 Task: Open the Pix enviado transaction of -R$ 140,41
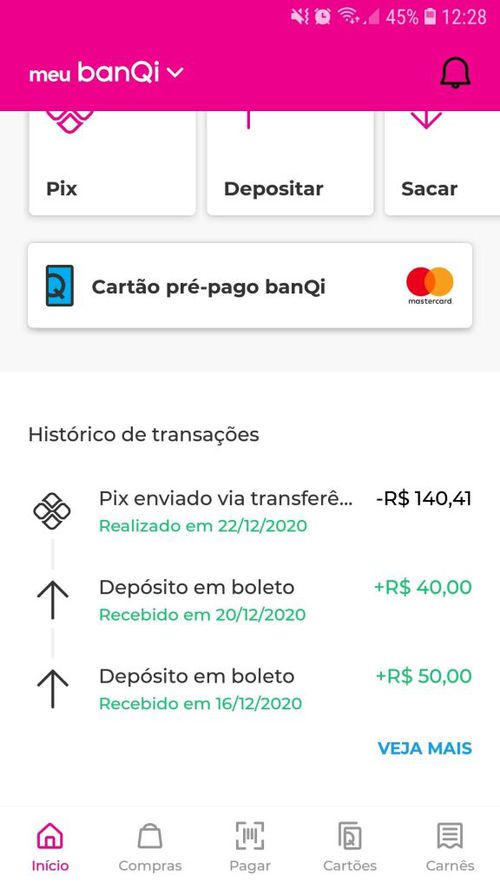tap(250, 511)
